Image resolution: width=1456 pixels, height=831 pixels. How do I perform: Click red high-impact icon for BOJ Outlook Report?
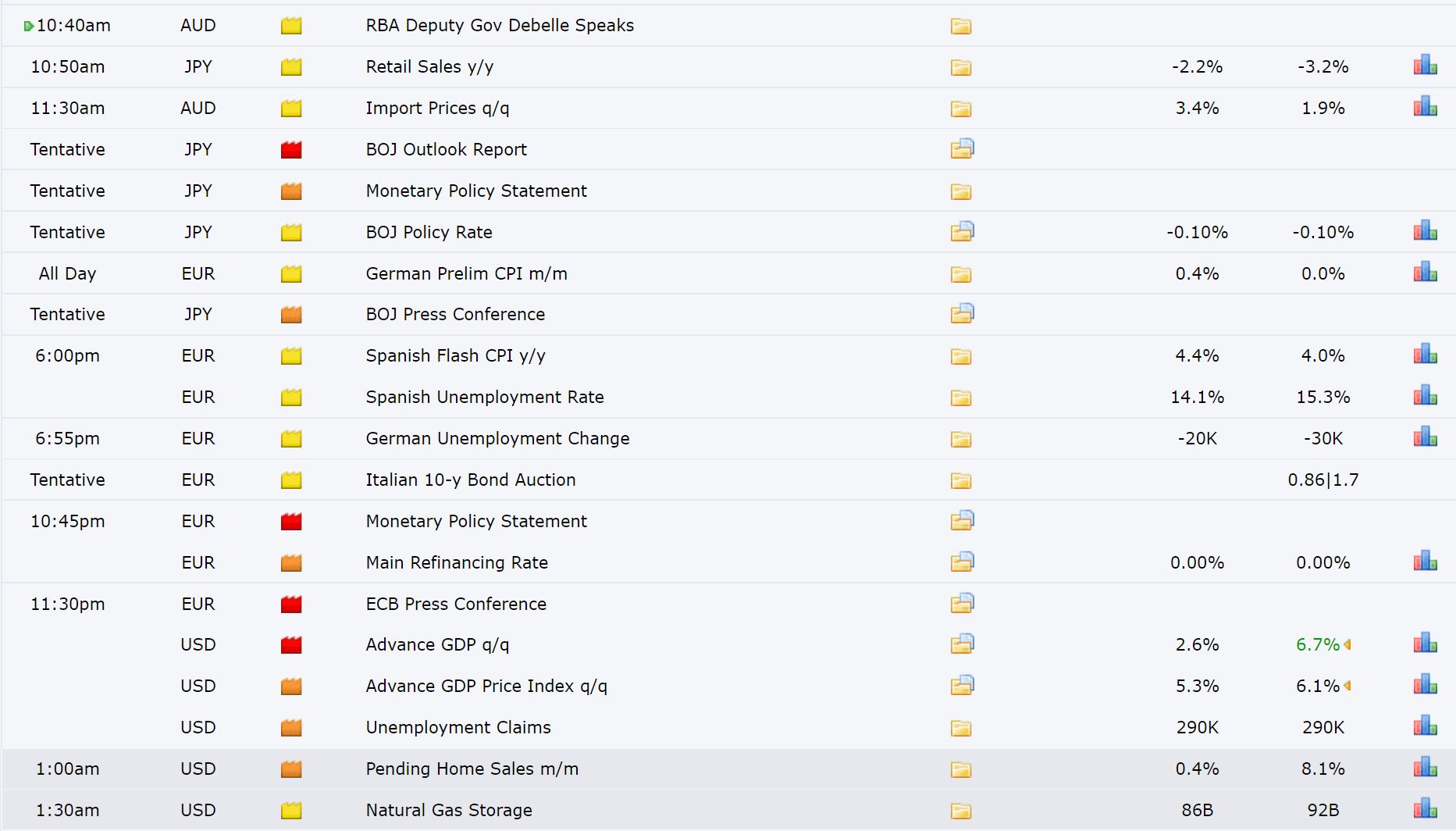(291, 149)
